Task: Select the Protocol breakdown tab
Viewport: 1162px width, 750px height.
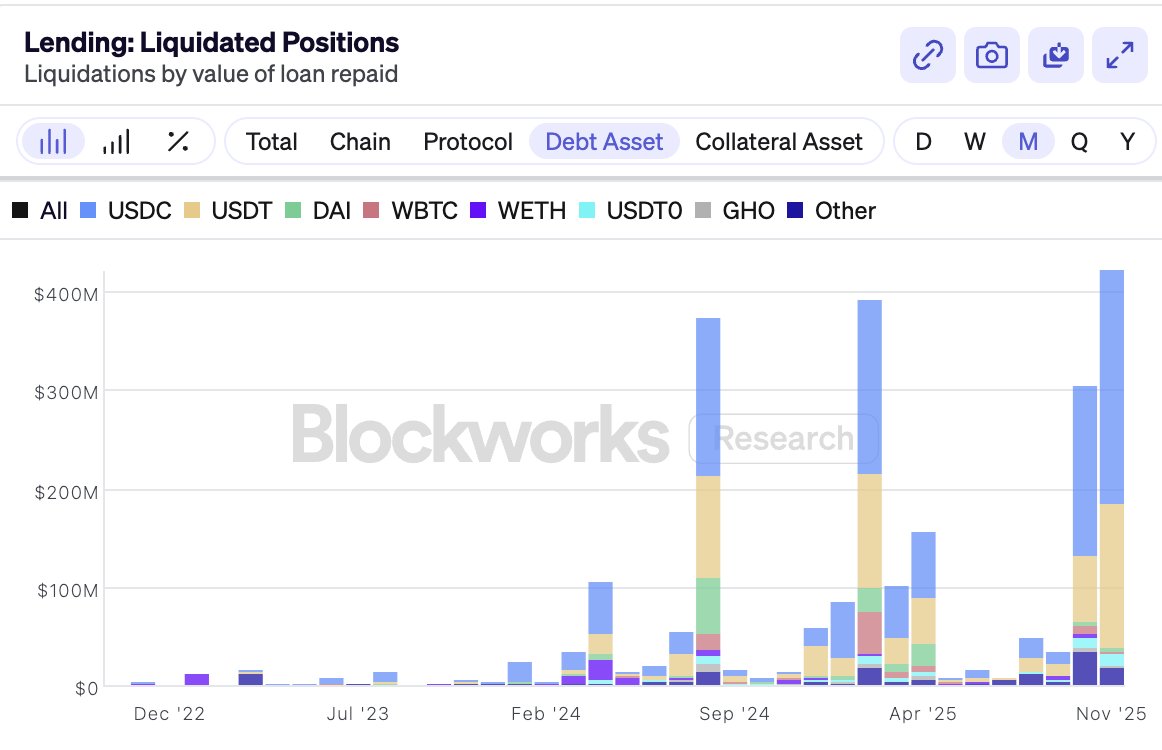Action: click(468, 142)
